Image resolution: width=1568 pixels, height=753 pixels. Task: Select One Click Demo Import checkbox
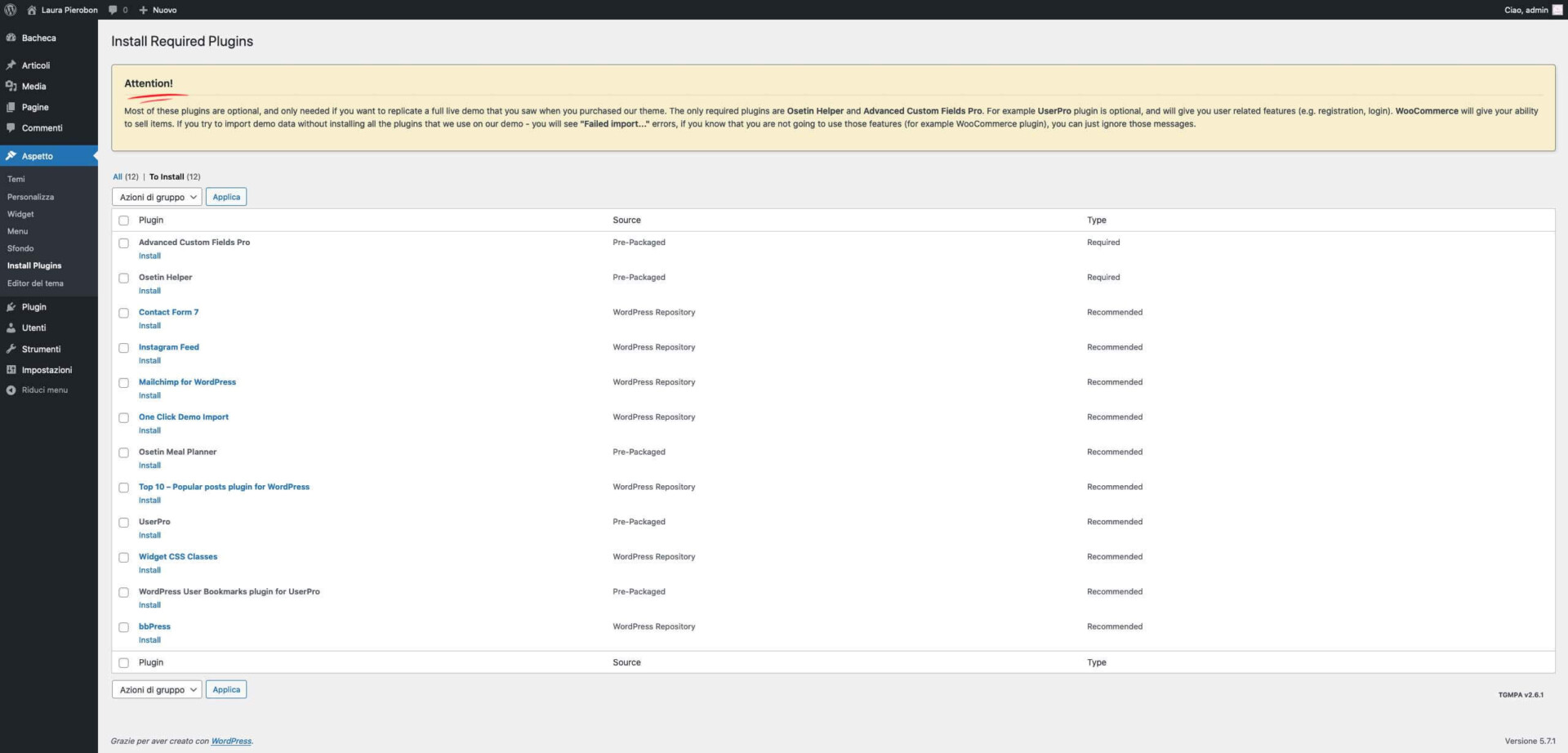tap(124, 418)
